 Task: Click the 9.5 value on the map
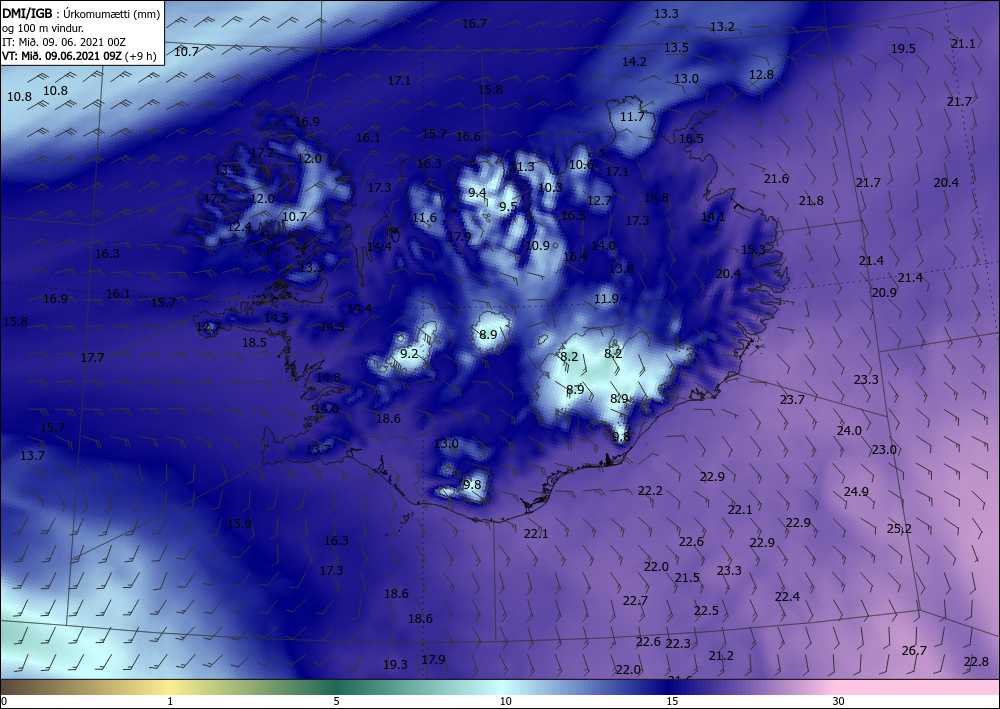pos(508,207)
